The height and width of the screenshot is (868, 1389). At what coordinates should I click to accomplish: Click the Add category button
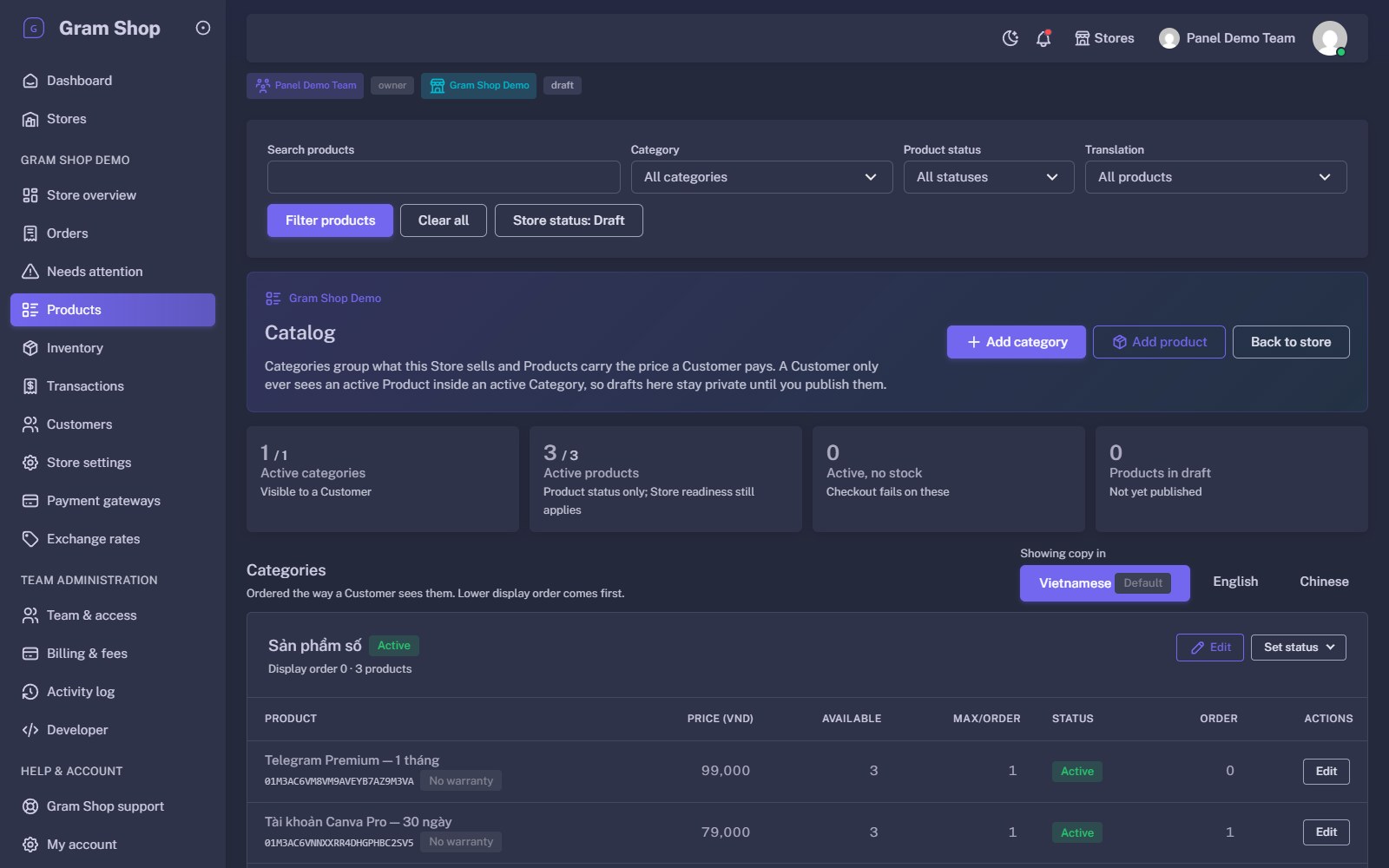pos(1016,342)
